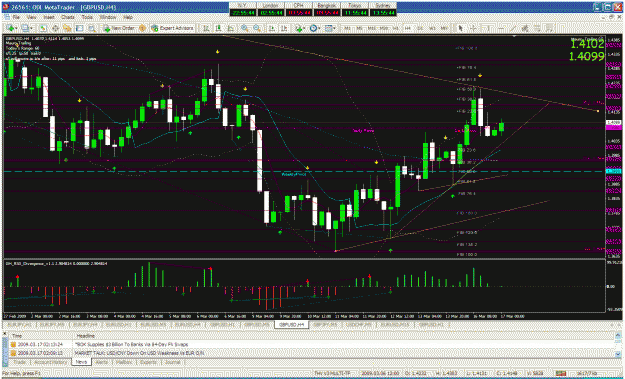625x379 pixels.
Task: Switch chart to bar chart style
Action: pyautogui.click(x=206, y=28)
